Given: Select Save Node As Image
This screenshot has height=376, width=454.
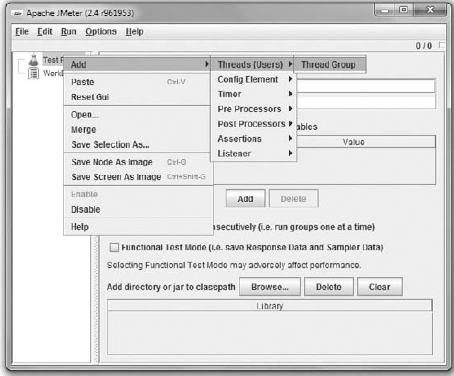Looking at the screenshot, I should pos(137,162).
